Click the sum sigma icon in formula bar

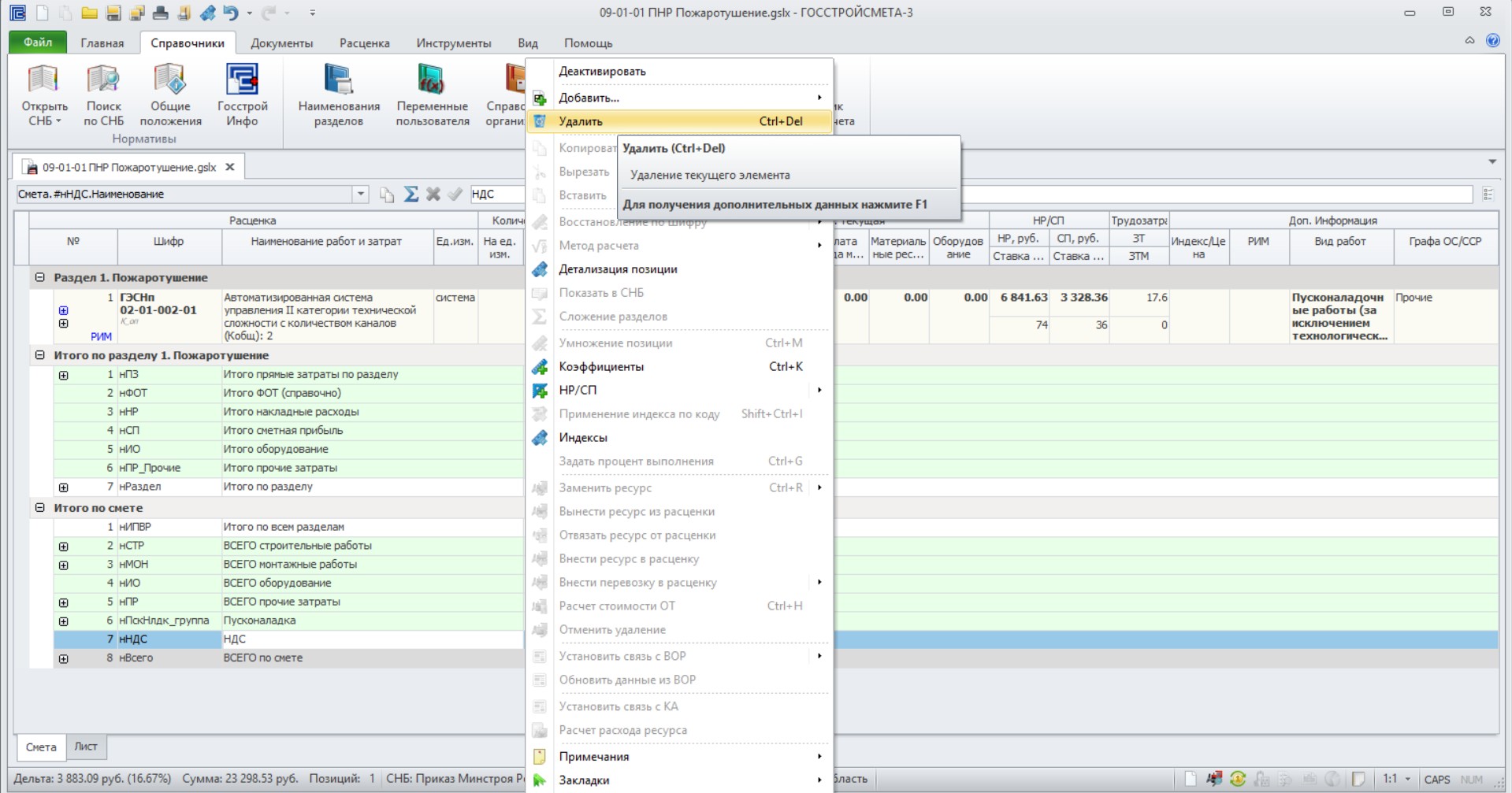coord(411,194)
